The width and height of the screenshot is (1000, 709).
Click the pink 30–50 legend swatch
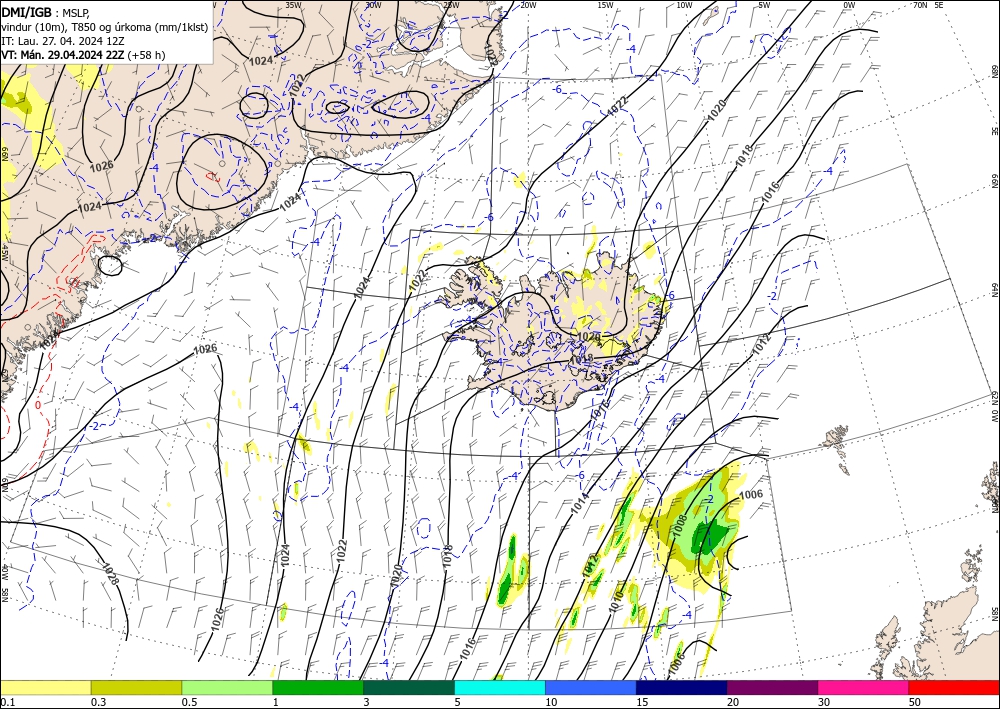pyautogui.click(x=864, y=687)
